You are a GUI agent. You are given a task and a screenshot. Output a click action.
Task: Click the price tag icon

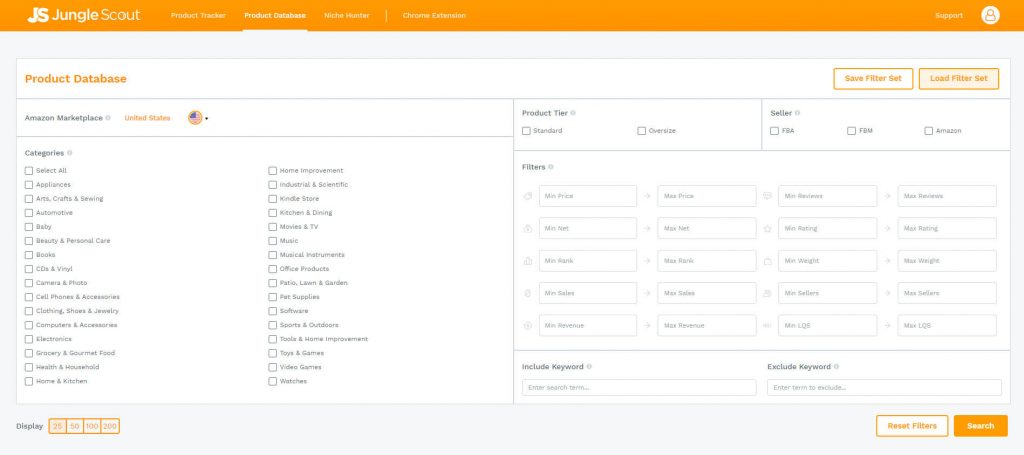(528, 196)
